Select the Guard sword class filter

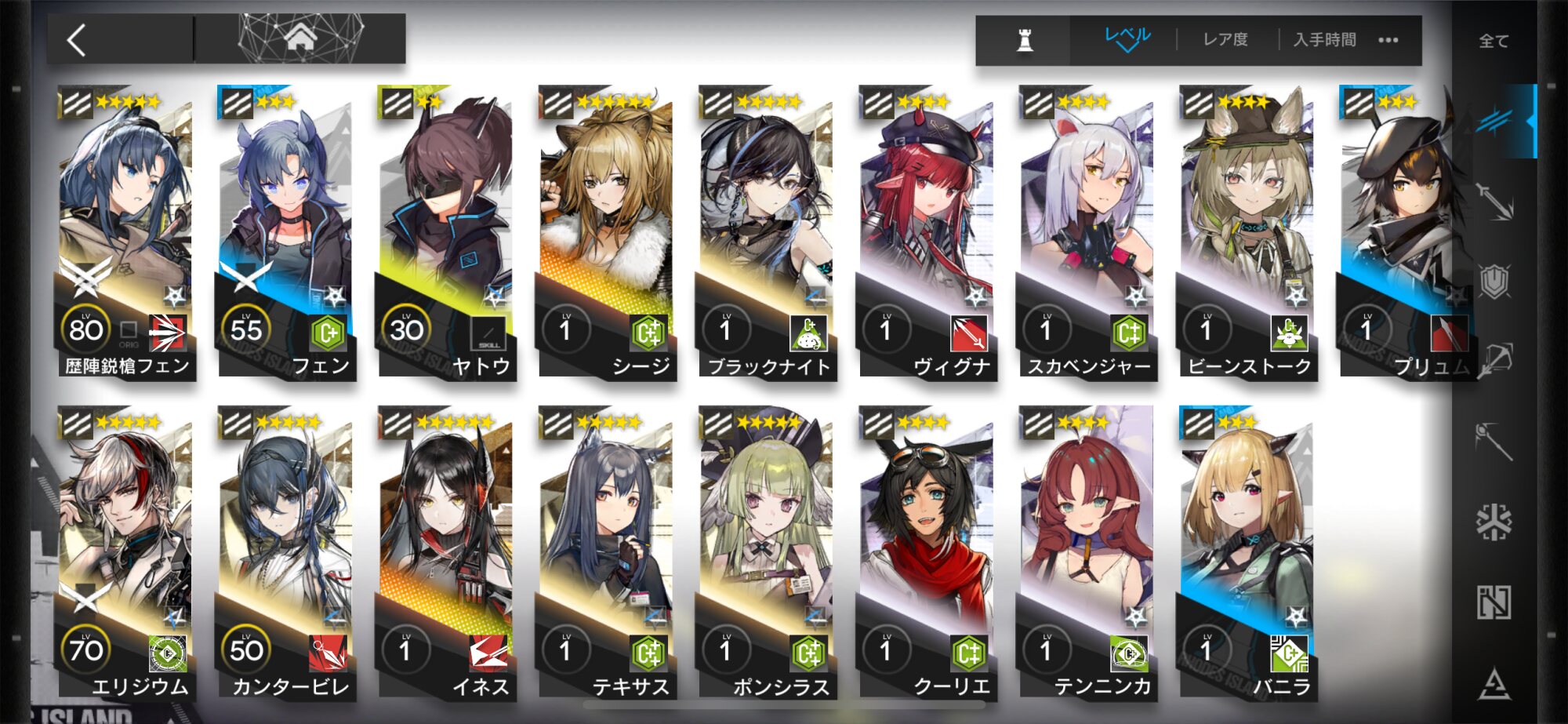[1495, 201]
